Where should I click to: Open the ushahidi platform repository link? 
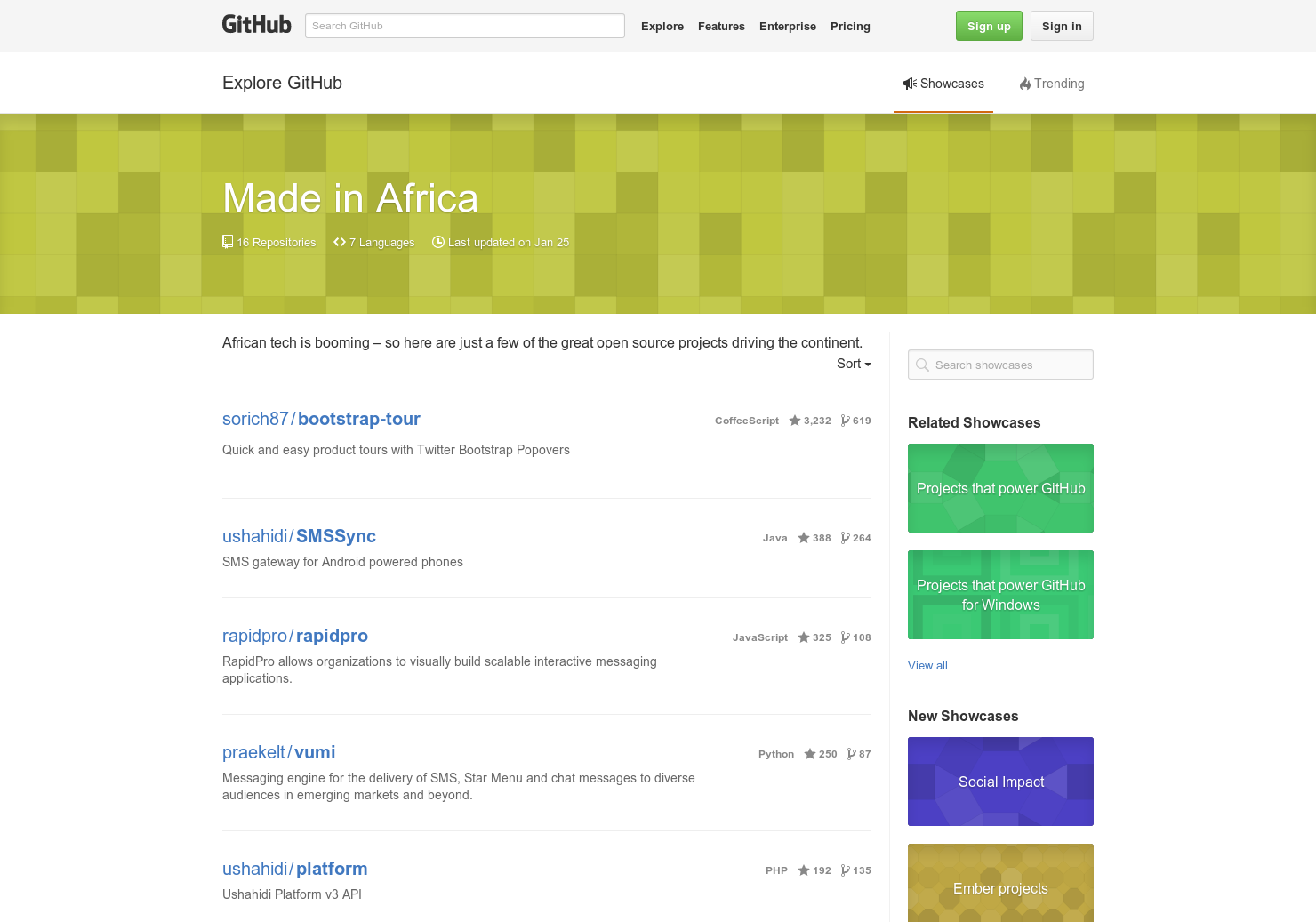coord(332,869)
